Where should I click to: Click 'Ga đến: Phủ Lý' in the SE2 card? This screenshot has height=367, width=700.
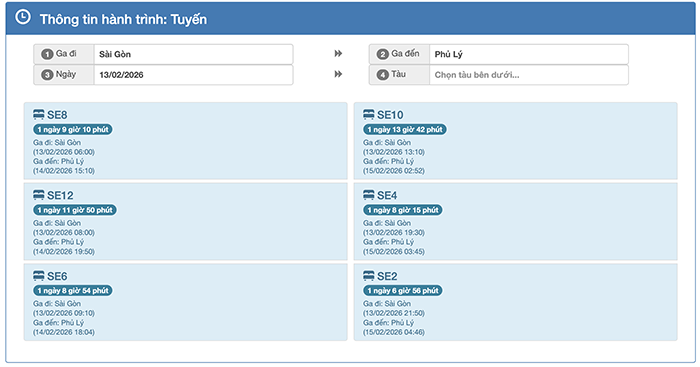[x=388, y=322]
